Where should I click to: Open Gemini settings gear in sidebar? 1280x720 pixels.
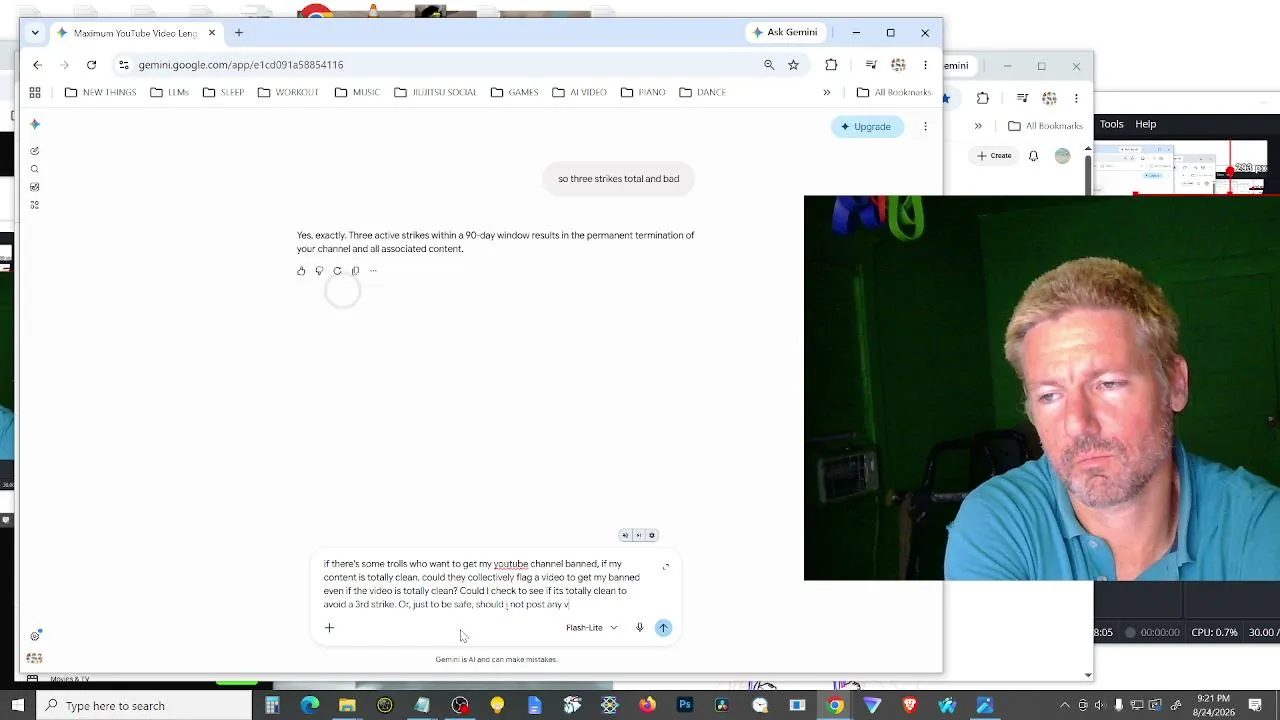pyautogui.click(x=35, y=636)
